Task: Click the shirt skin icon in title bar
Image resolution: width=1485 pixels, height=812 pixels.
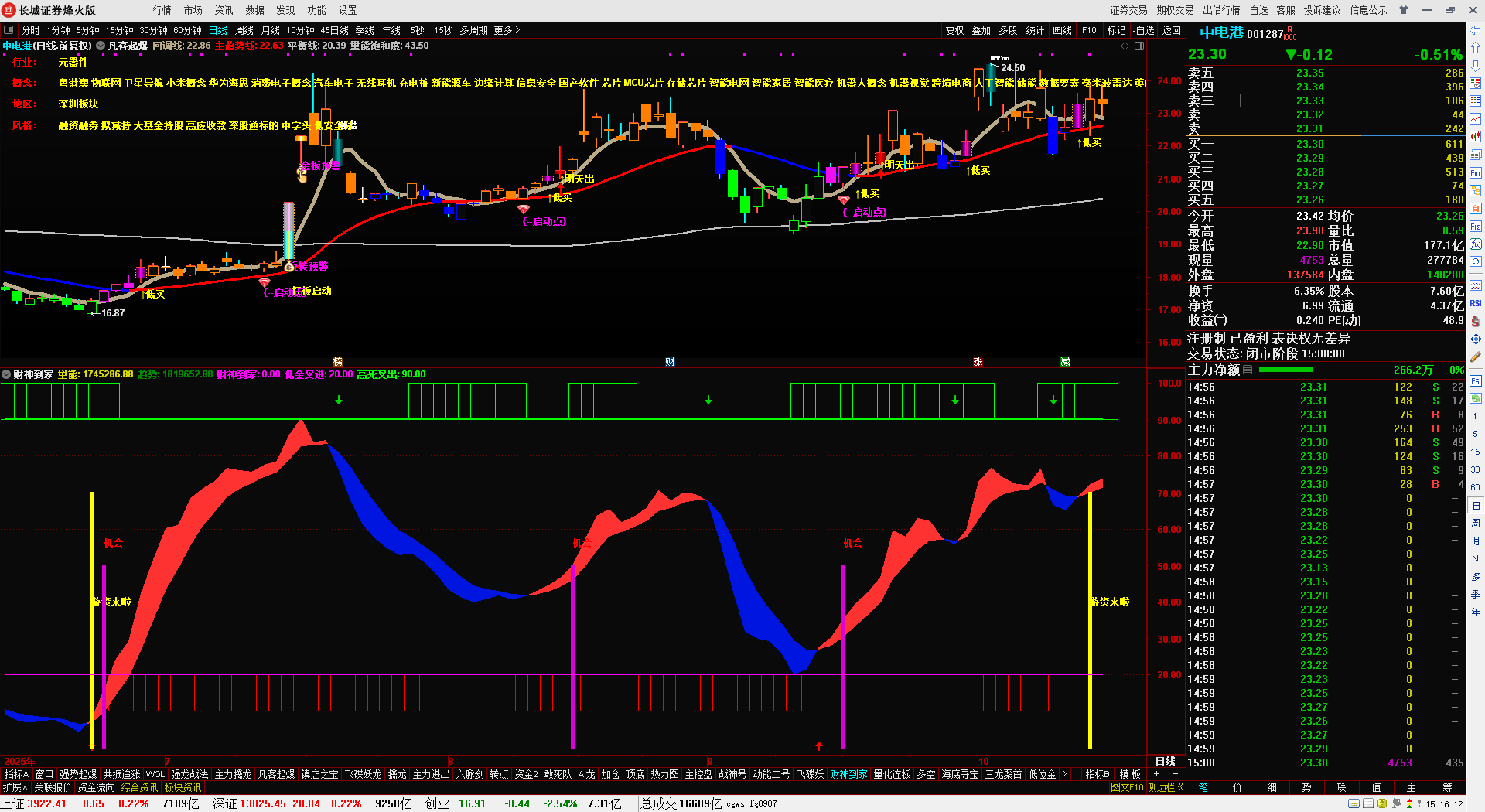Action: (1404, 10)
